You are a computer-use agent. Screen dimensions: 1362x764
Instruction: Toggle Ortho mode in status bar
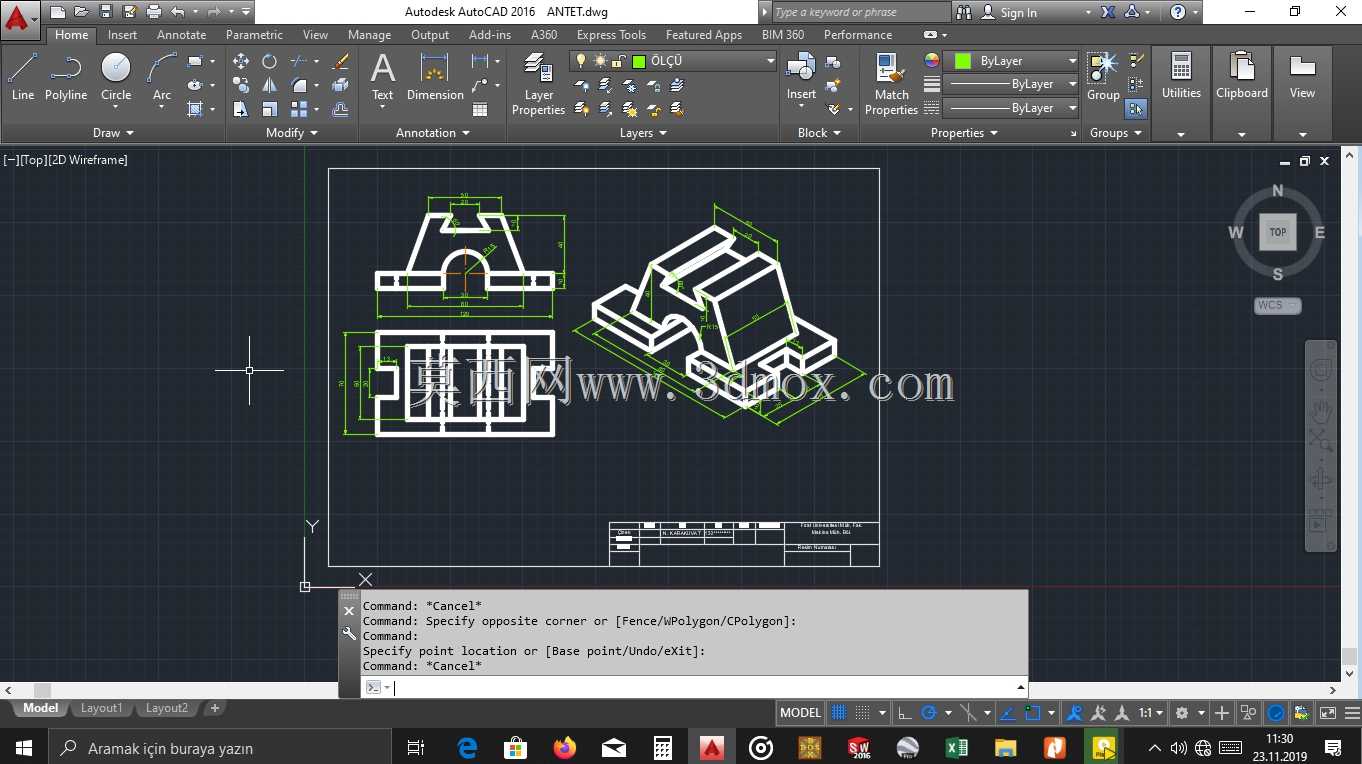(x=905, y=713)
